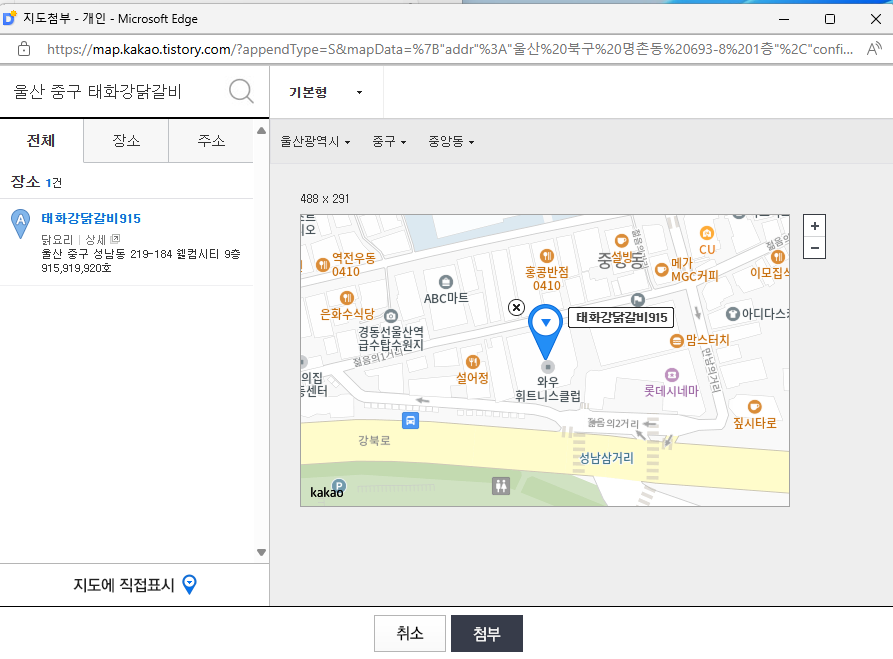Viewport: 893px width, 659px height.
Task: Open detail link icon beside 상세
Action: 115,239
